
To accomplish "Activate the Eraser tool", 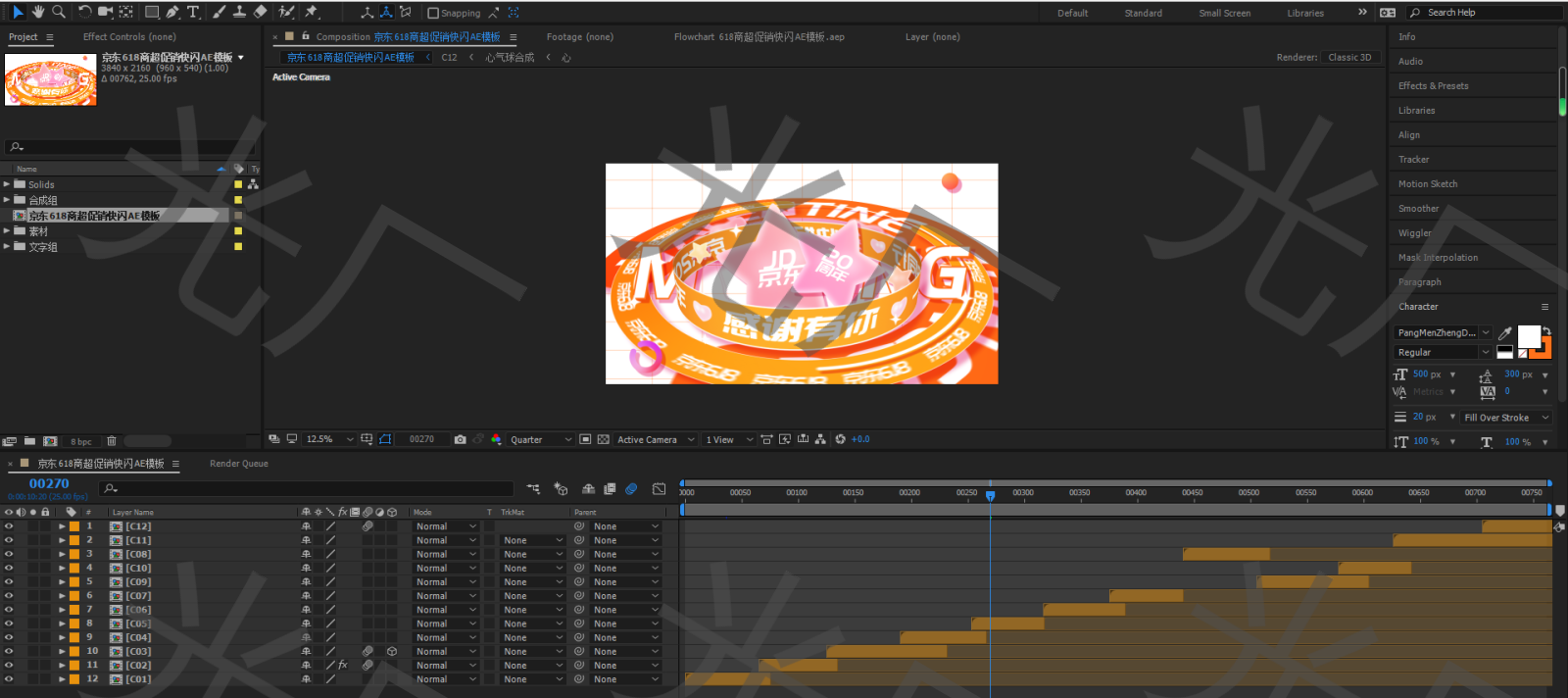I will (x=261, y=12).
